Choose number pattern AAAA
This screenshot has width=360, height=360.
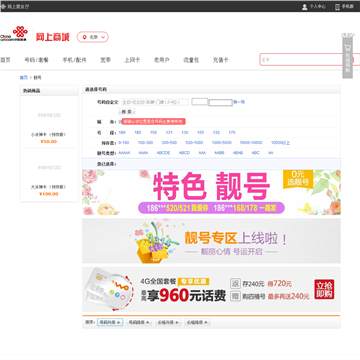(x=143, y=153)
